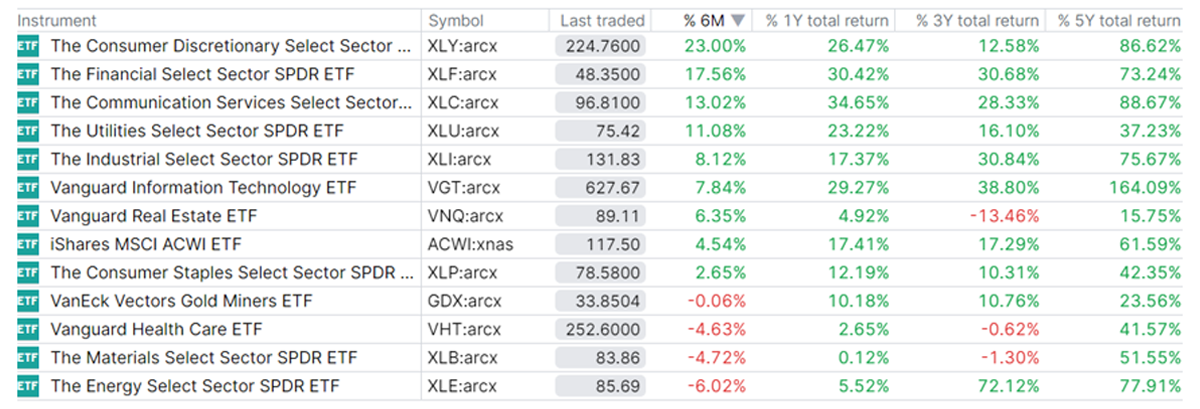Click the ETF icon for Financial Select Sector SPDR

click(28, 74)
